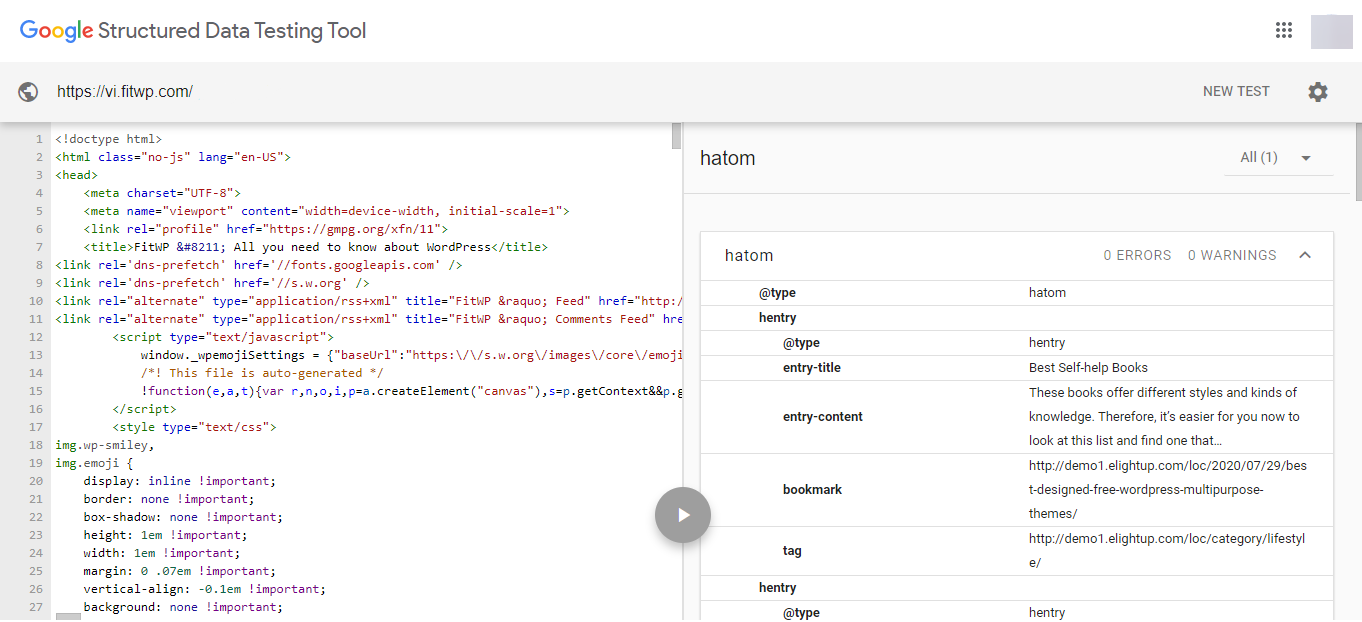Click the globe icon beside the URL
This screenshot has height=622, width=1362.
(x=28, y=92)
